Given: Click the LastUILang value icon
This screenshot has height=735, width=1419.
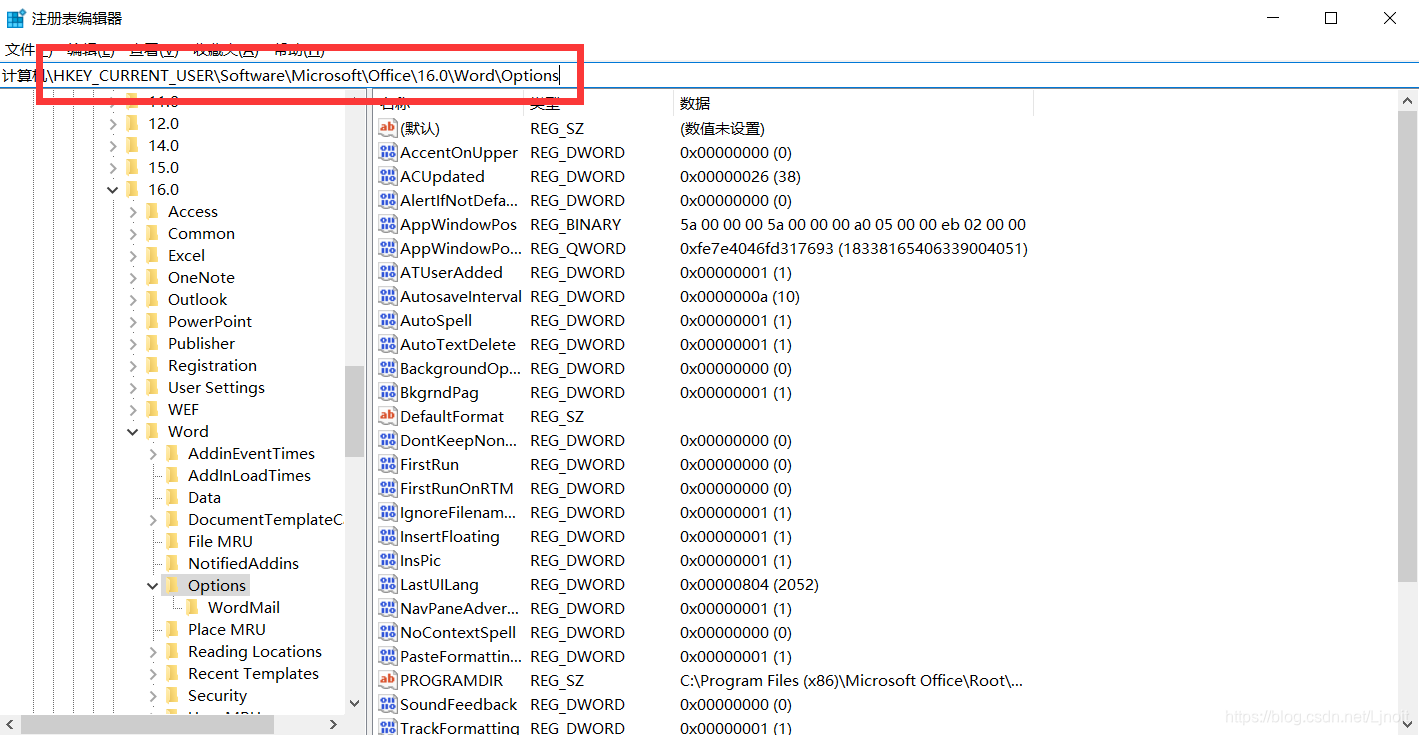Looking at the screenshot, I should coord(388,584).
